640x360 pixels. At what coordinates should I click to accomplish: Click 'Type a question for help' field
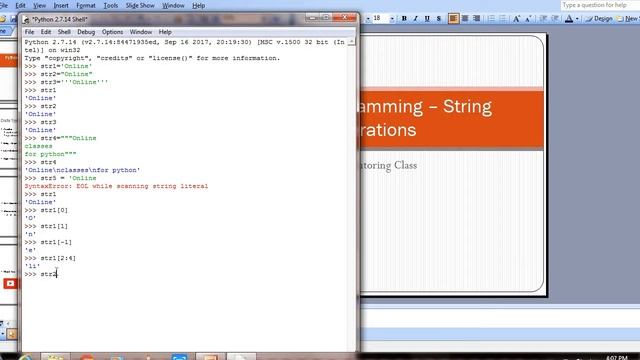tap(600, 5)
